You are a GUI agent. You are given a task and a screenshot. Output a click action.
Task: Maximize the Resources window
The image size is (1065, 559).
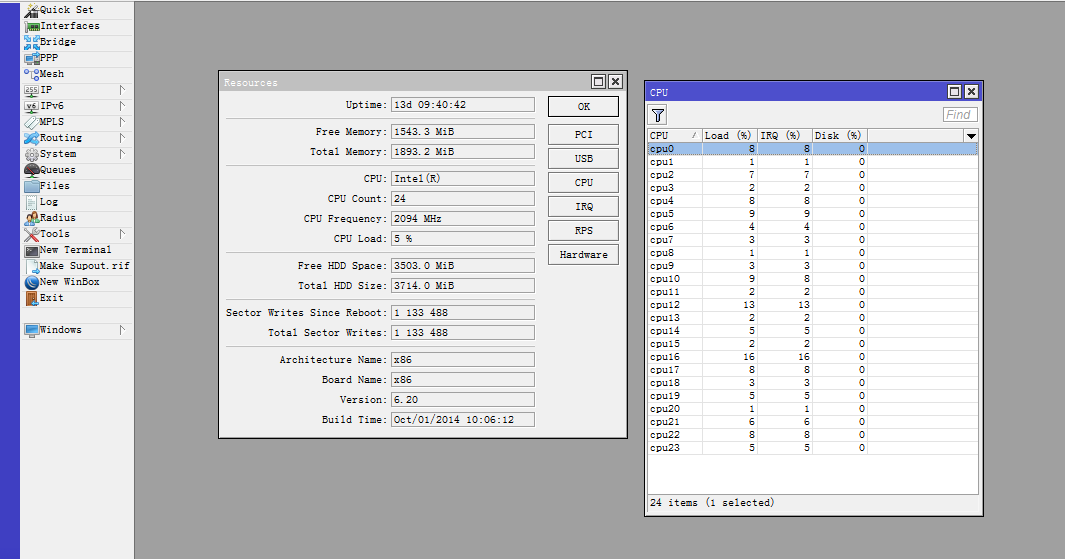click(x=598, y=82)
